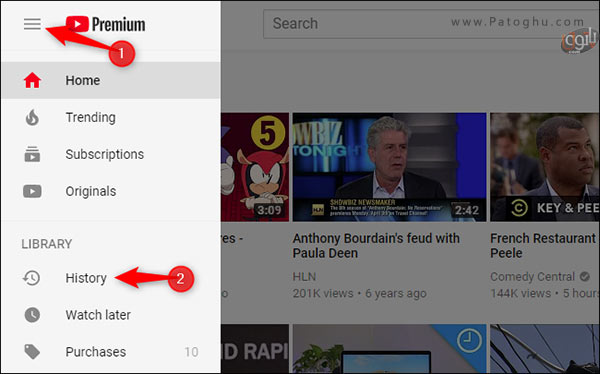Image resolution: width=600 pixels, height=374 pixels.
Task: Select the Watch later entry
Action: coord(111,315)
